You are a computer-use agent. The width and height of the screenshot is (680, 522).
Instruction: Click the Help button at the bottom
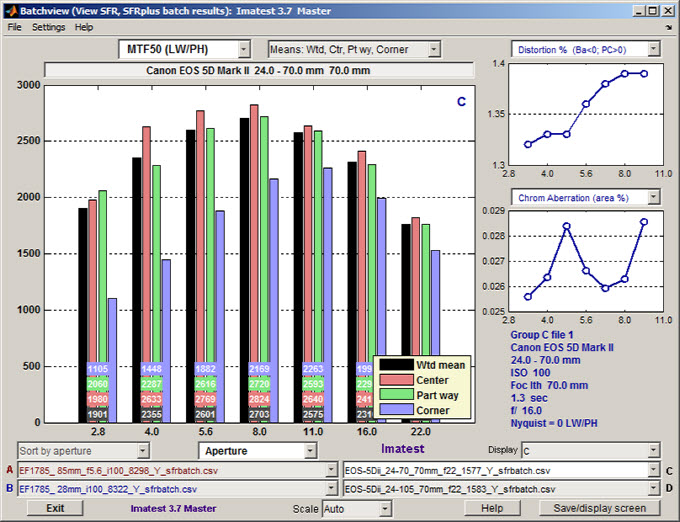[492, 508]
